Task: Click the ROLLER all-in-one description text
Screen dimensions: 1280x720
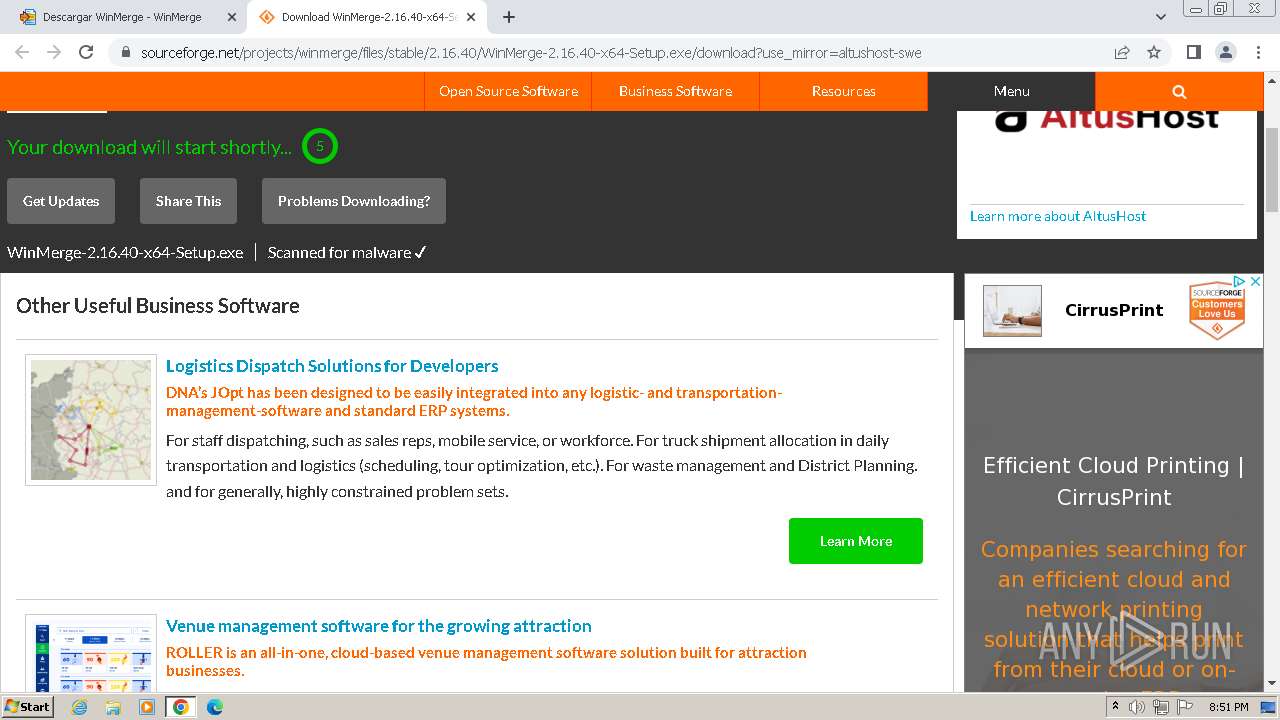Action: pos(486,661)
